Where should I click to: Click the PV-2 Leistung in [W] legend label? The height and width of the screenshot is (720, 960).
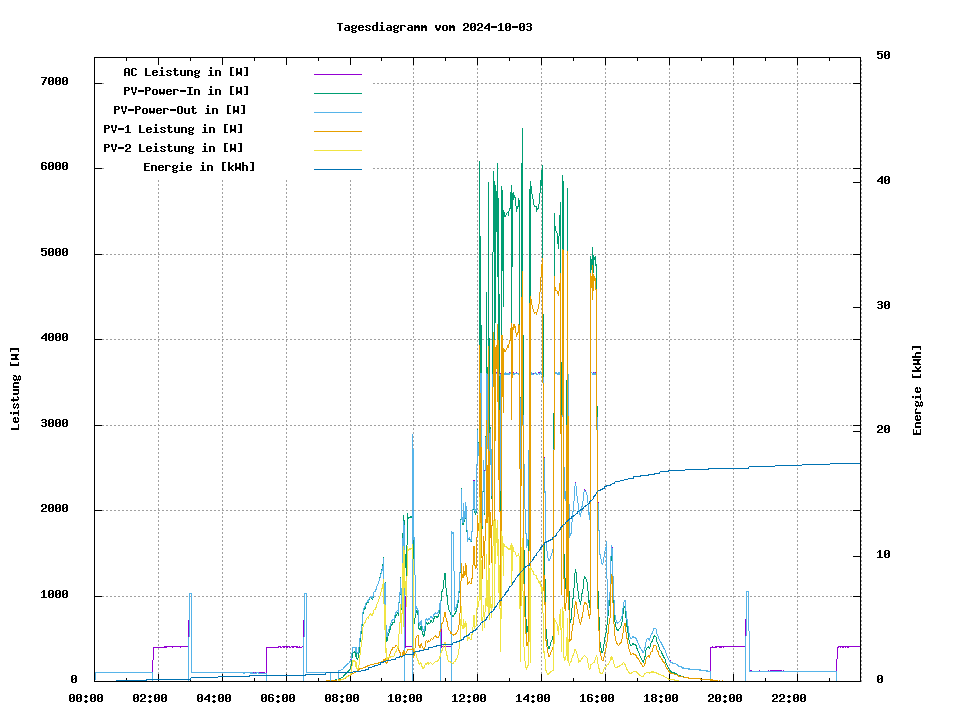click(x=173, y=148)
